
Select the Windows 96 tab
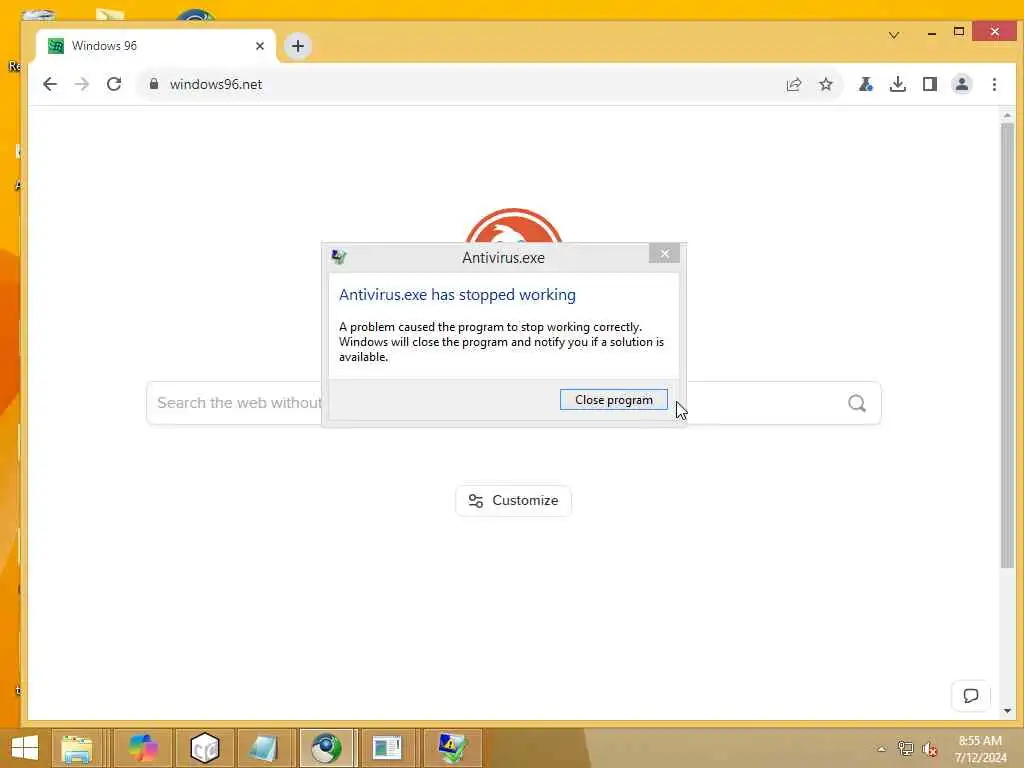click(157, 46)
